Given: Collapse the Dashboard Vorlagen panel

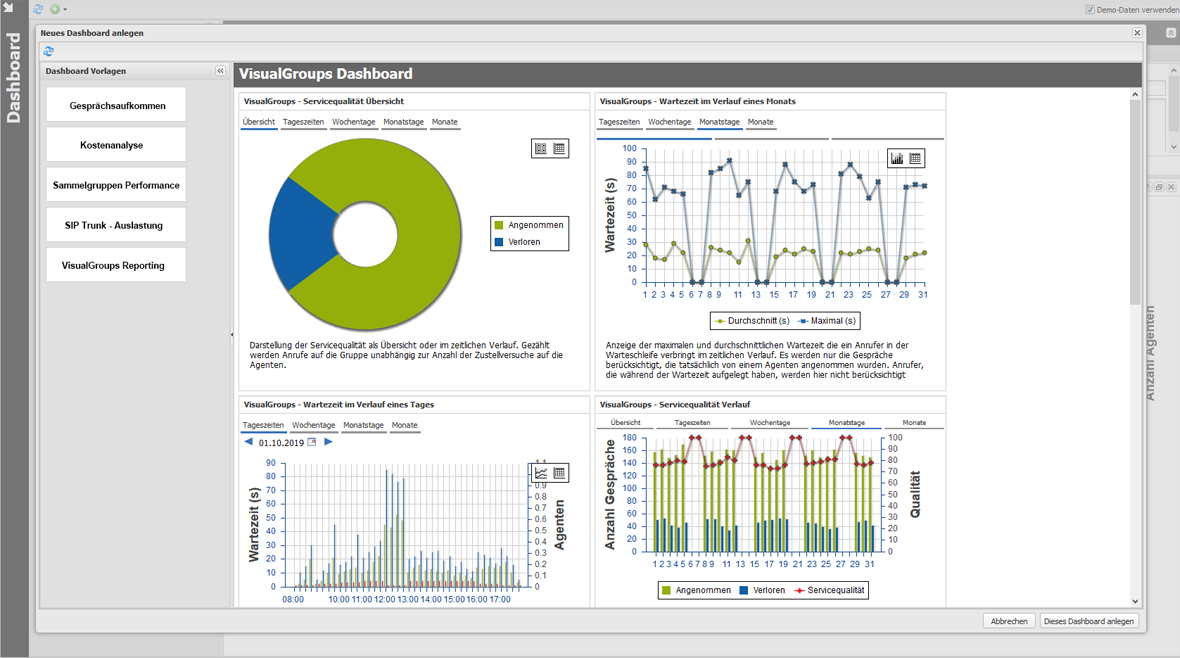Looking at the screenshot, I should (220, 71).
